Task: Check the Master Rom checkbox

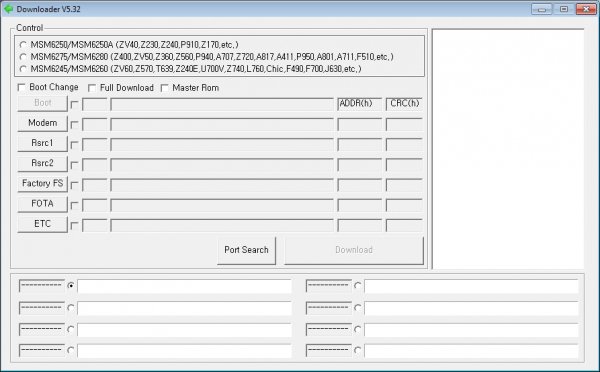Action: 165,88
